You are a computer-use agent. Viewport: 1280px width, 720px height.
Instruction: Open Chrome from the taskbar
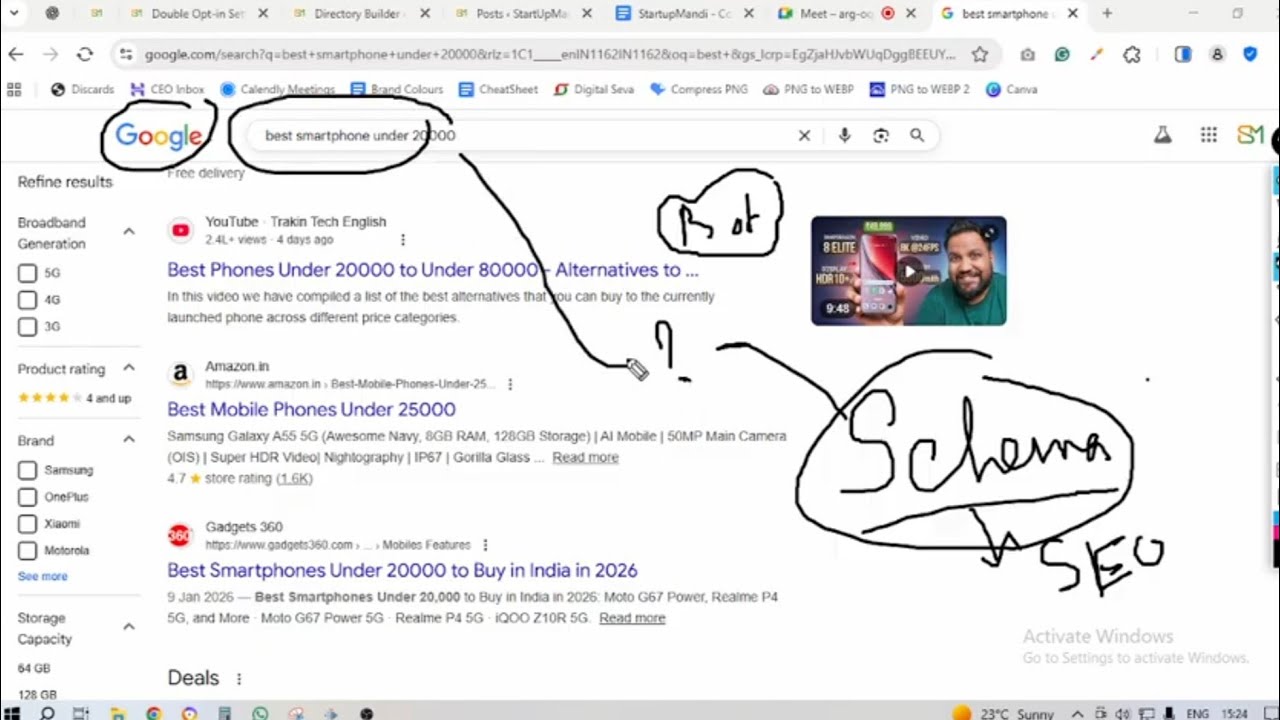tap(153, 713)
